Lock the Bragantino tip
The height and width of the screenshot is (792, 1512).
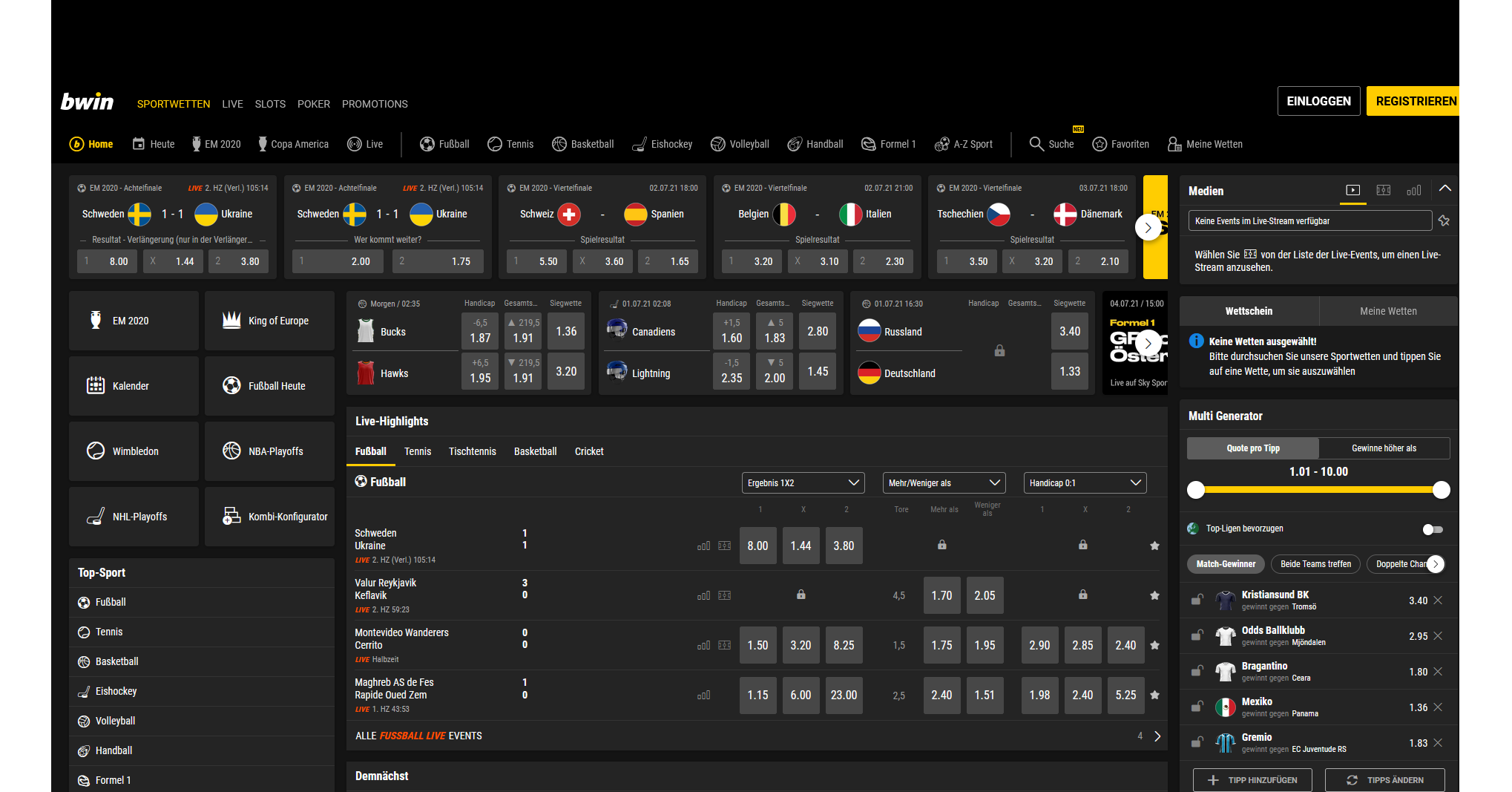pos(1197,671)
